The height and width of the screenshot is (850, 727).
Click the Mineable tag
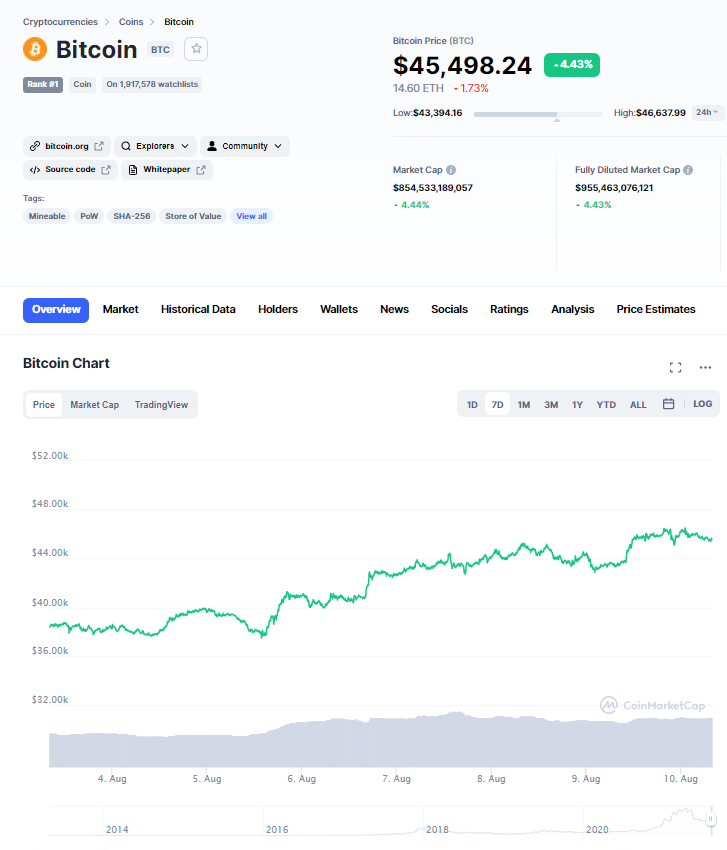[47, 216]
